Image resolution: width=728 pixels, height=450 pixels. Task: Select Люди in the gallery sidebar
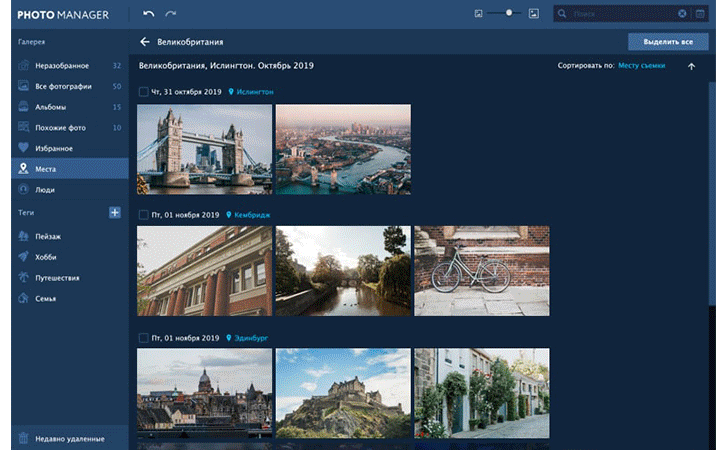(x=45, y=189)
